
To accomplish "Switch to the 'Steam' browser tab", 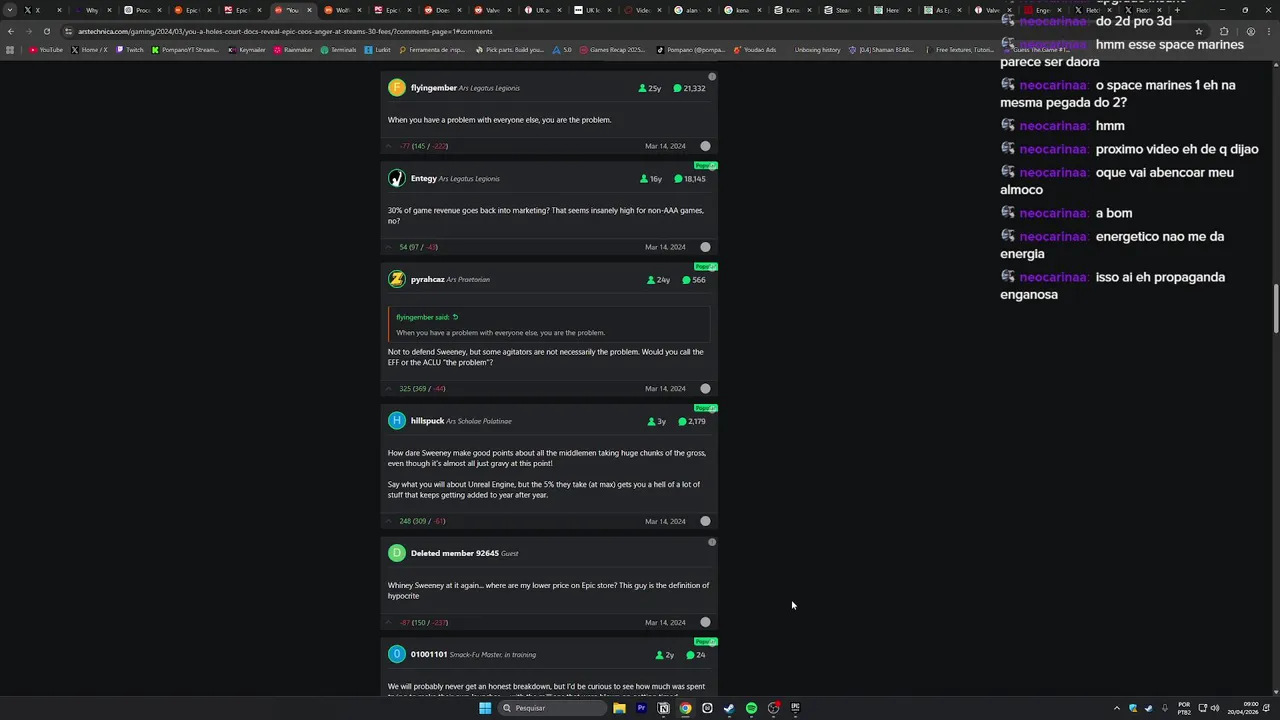I will pyautogui.click(x=843, y=10).
